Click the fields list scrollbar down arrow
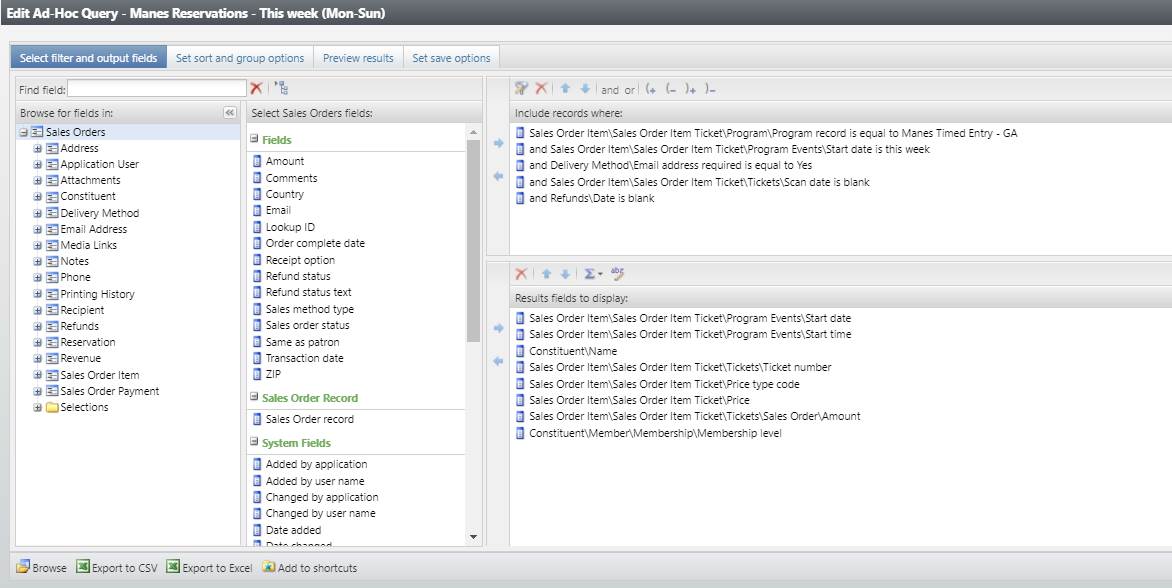 pyautogui.click(x=474, y=537)
